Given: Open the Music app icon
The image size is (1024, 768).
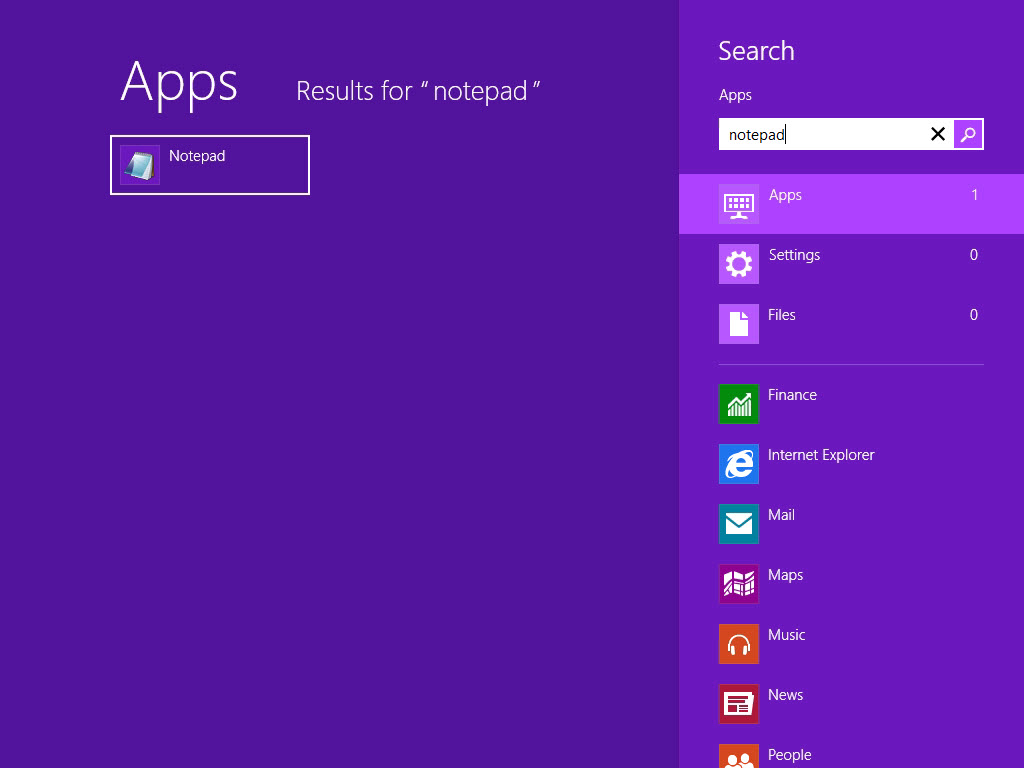Looking at the screenshot, I should point(738,644).
